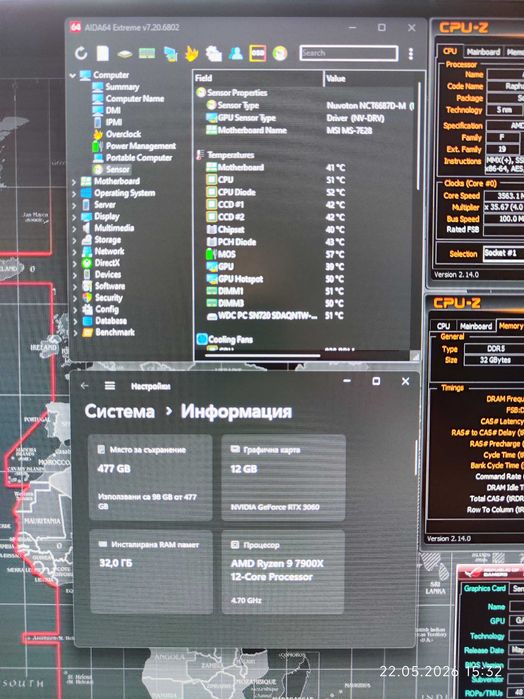
Task: Select Summary in the AIDA64 tree
Action: (122, 87)
